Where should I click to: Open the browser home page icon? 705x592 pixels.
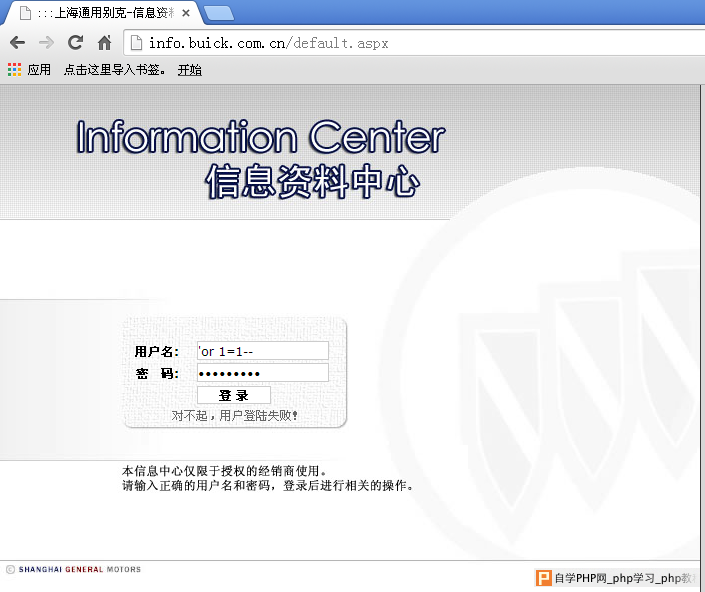click(x=104, y=43)
